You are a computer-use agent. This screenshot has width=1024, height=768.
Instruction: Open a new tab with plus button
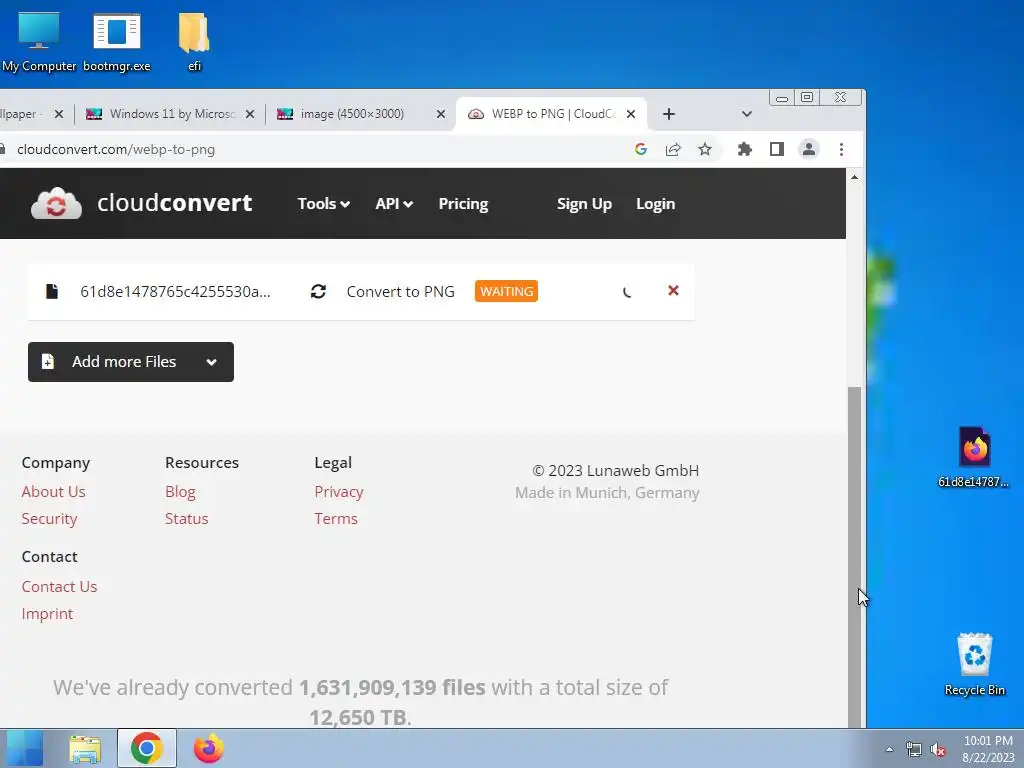point(669,114)
